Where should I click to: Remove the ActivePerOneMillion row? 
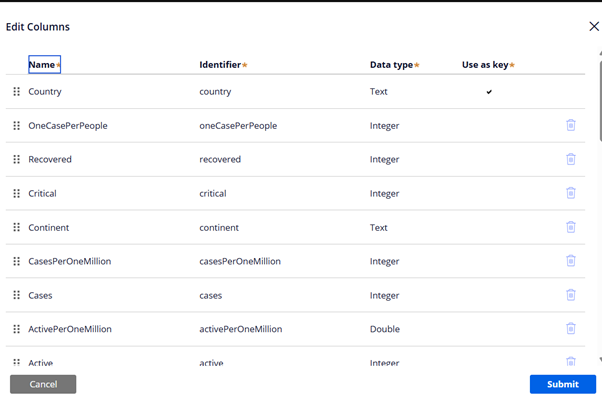point(571,329)
